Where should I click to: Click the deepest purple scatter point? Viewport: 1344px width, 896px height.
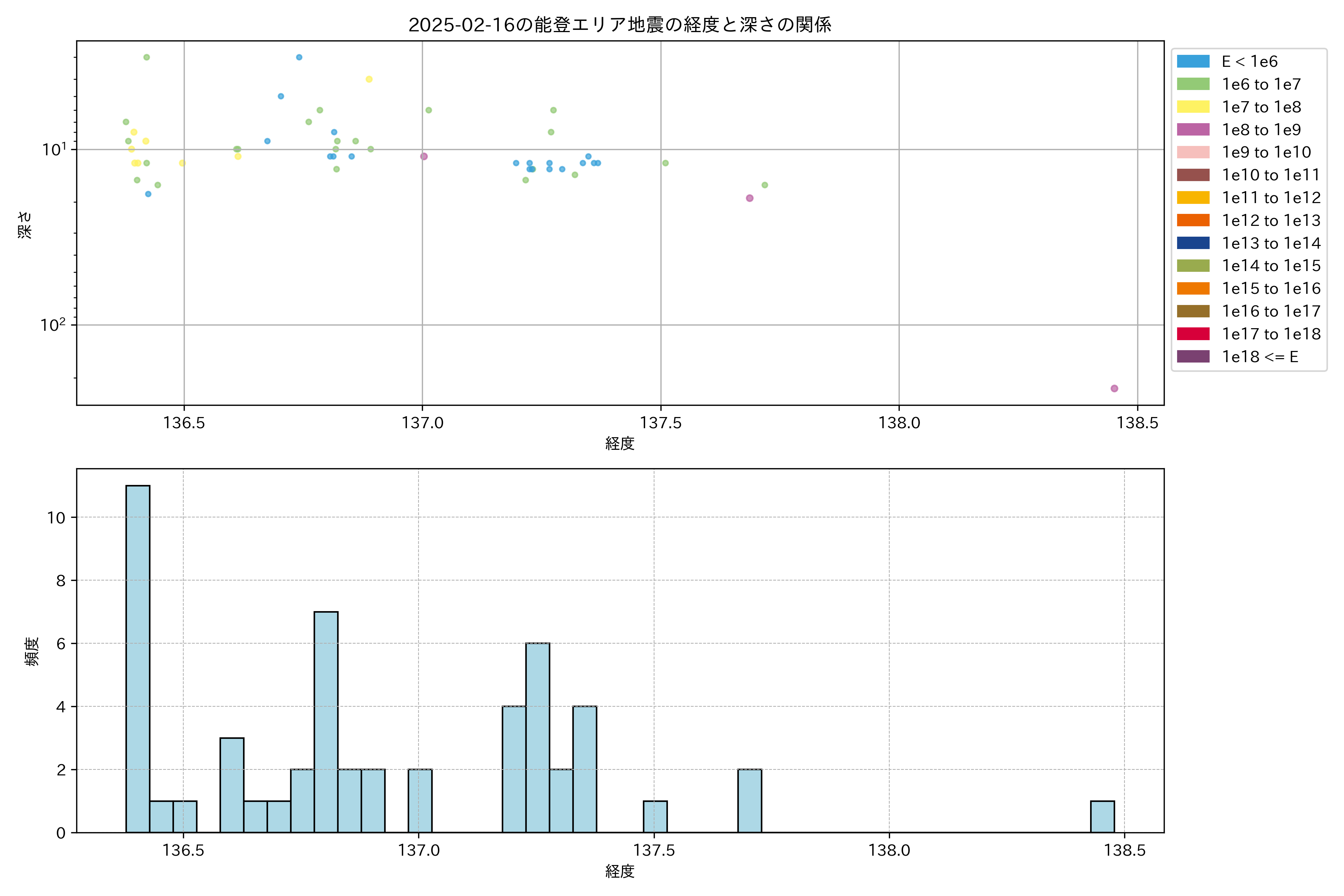coord(1114,389)
